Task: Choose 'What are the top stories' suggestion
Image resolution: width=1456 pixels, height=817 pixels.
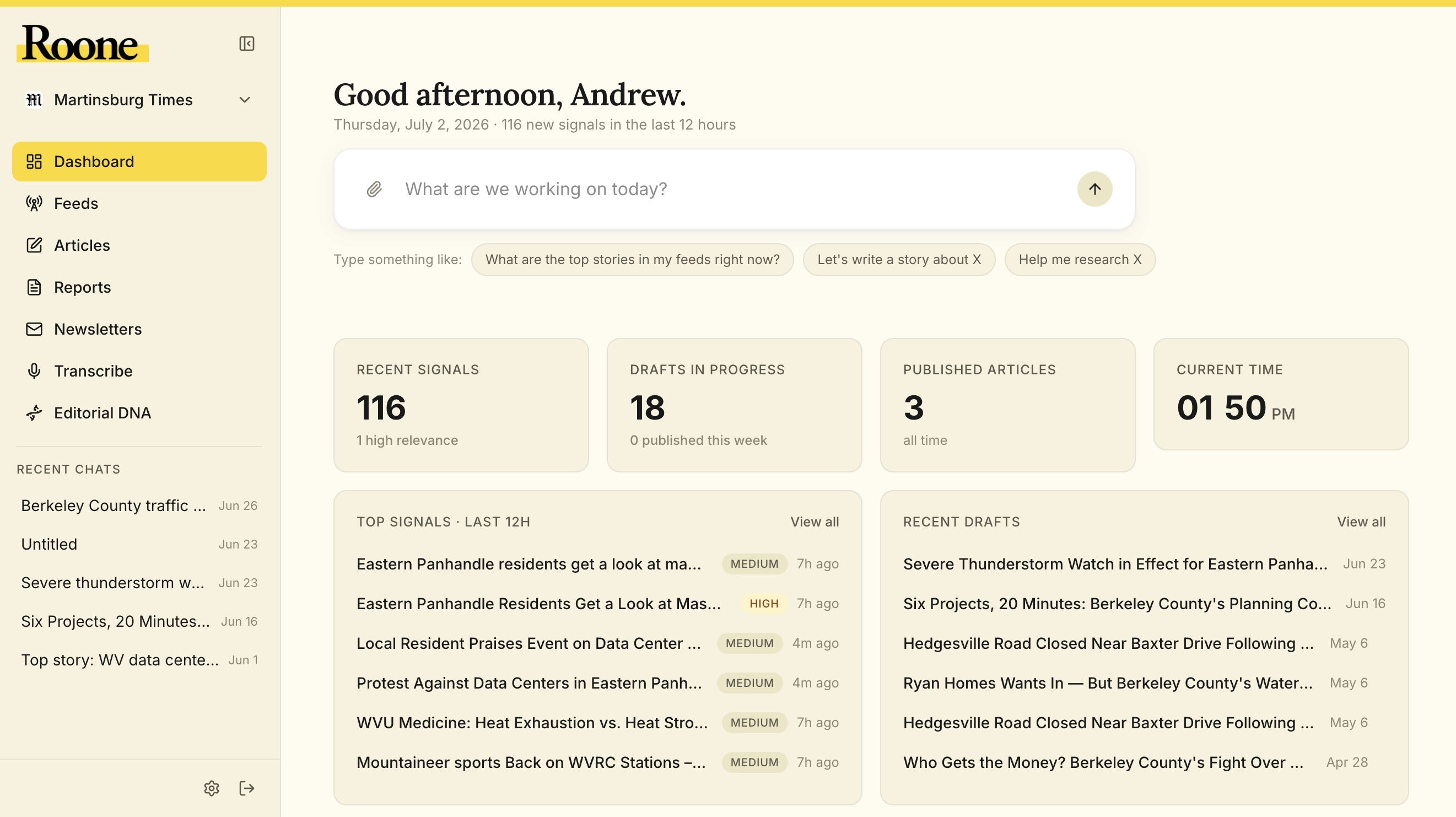Action: (x=632, y=260)
